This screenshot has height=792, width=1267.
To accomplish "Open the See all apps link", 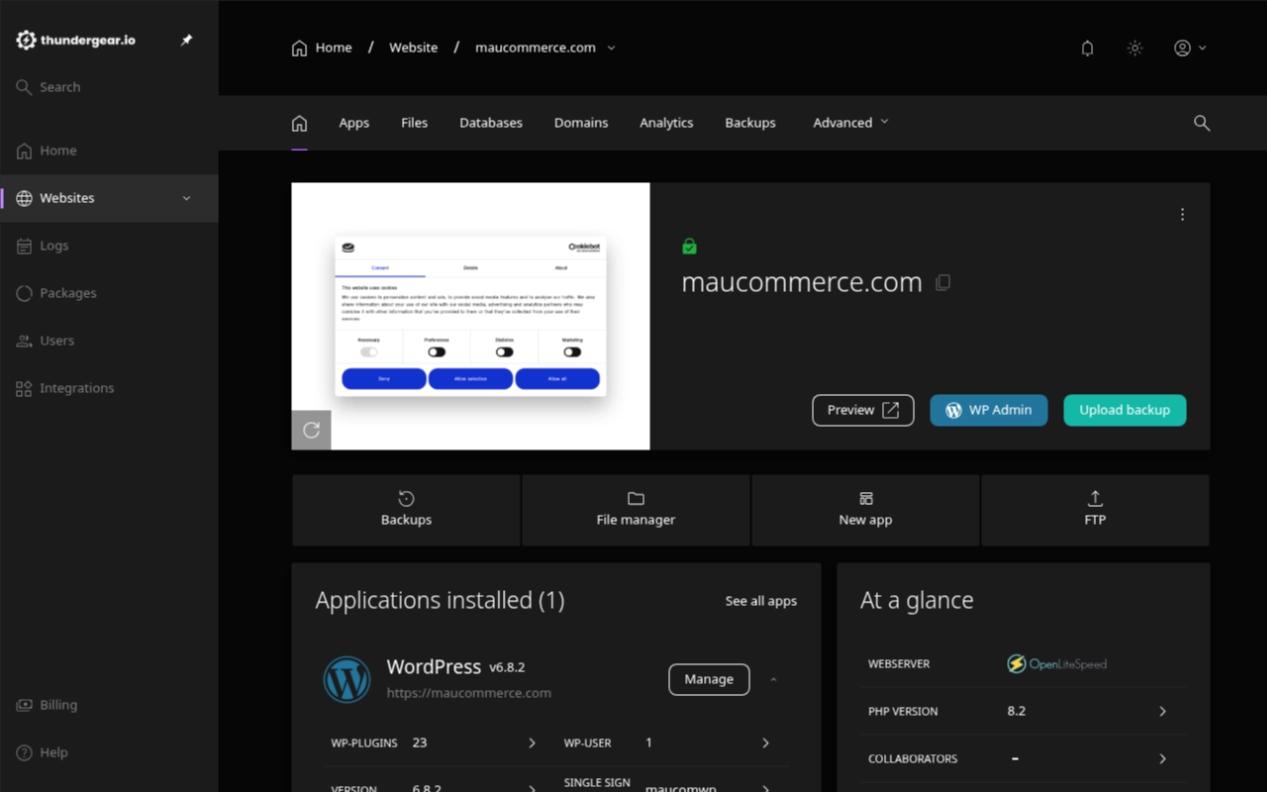I will (760, 601).
